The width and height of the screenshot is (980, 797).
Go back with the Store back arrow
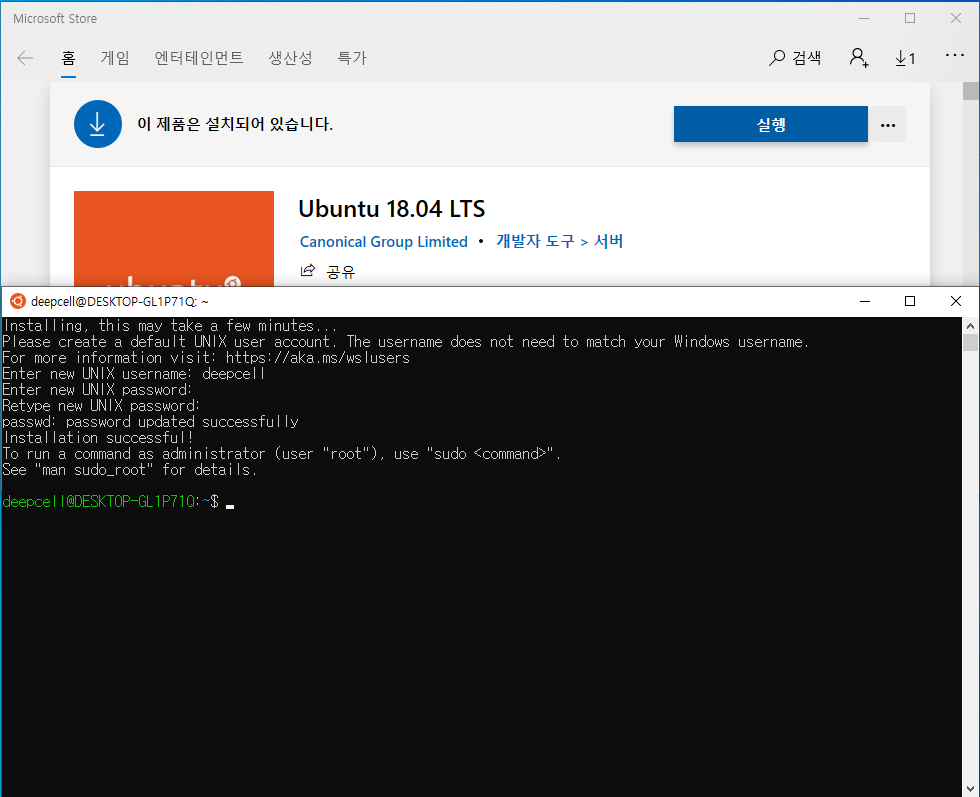point(25,58)
